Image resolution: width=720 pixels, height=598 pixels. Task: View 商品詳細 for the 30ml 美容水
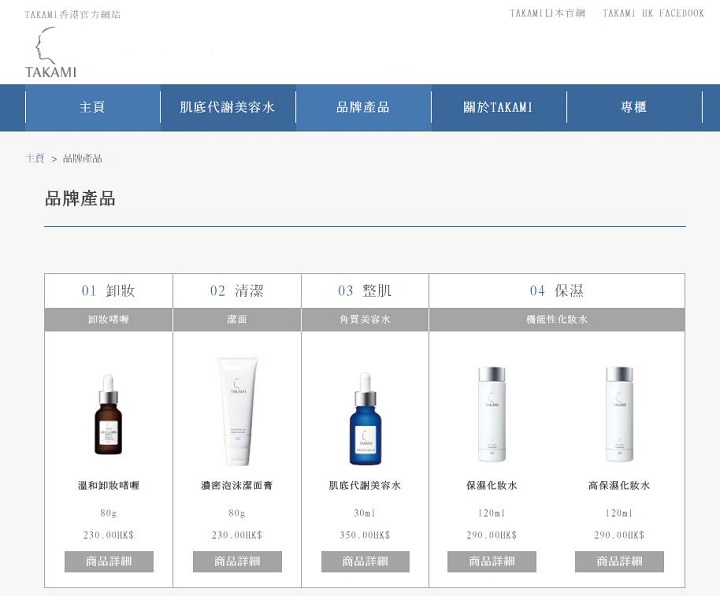tap(365, 561)
